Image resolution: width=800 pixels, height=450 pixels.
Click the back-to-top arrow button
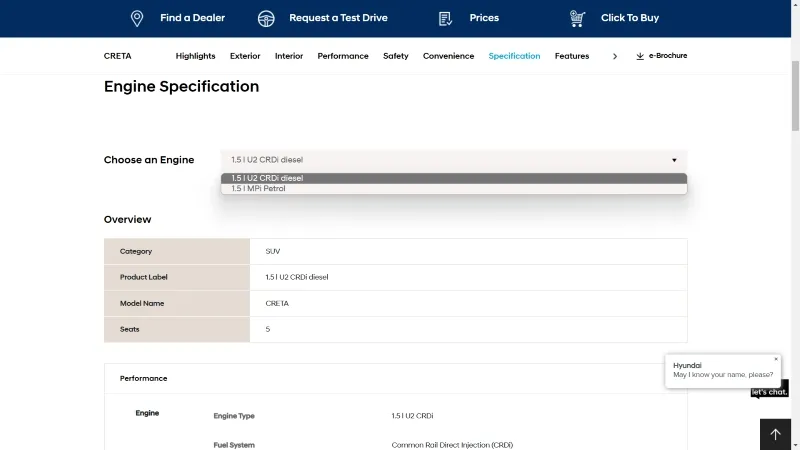pos(775,434)
